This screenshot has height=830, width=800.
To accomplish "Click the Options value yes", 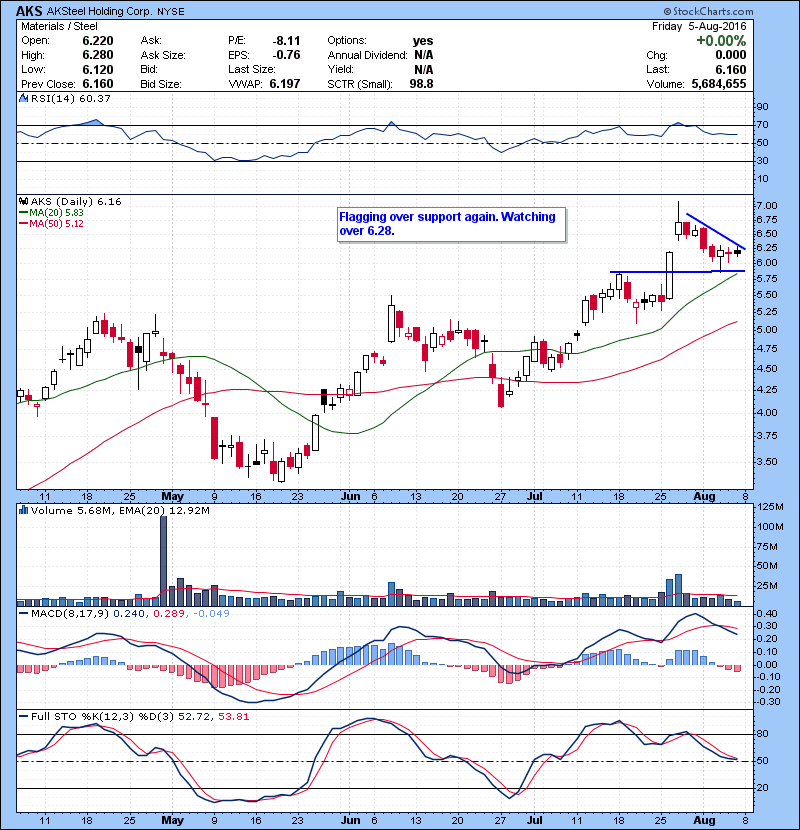I will [423, 41].
